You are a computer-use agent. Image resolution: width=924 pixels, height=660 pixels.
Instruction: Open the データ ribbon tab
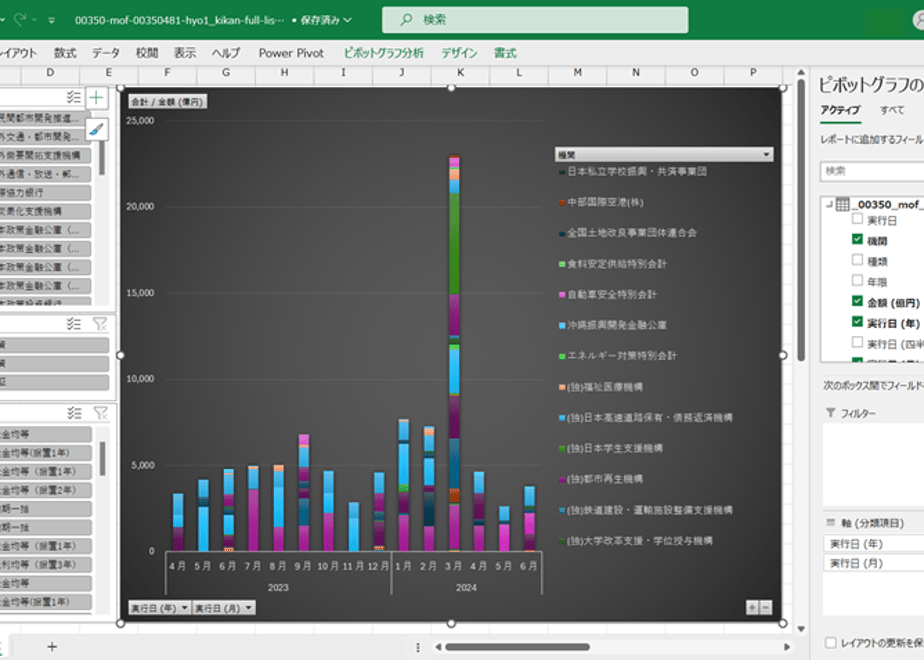click(105, 53)
